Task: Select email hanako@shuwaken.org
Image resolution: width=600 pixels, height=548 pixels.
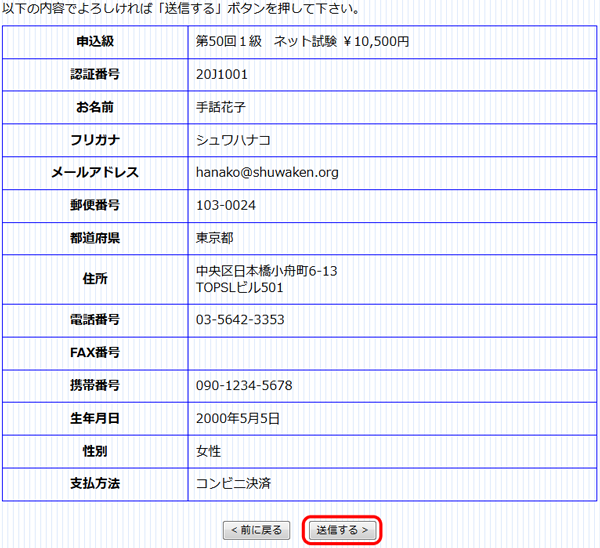Action: click(x=267, y=173)
